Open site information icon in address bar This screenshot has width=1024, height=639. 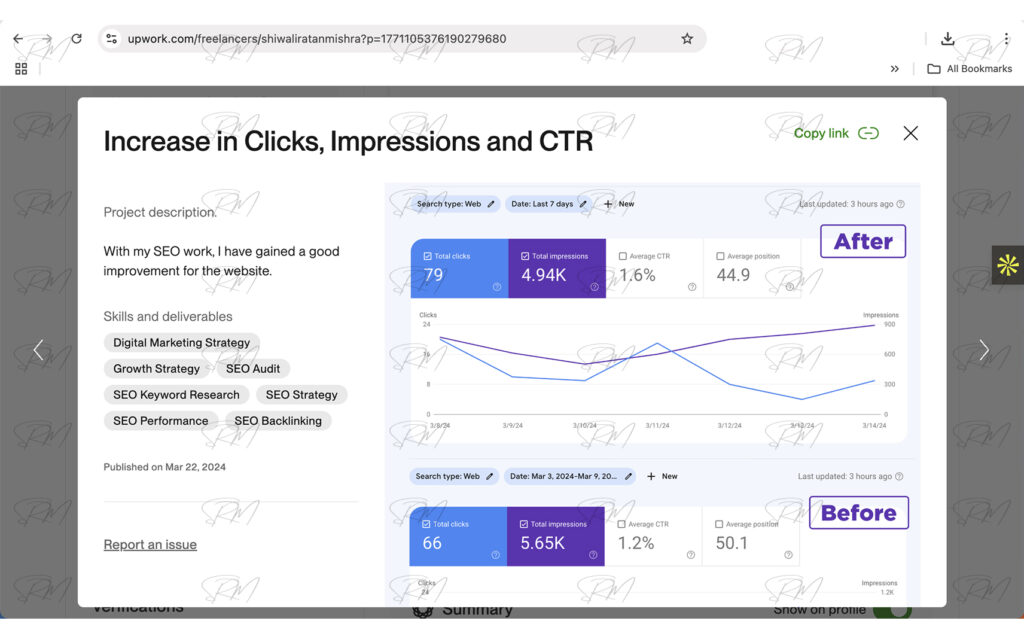112,39
